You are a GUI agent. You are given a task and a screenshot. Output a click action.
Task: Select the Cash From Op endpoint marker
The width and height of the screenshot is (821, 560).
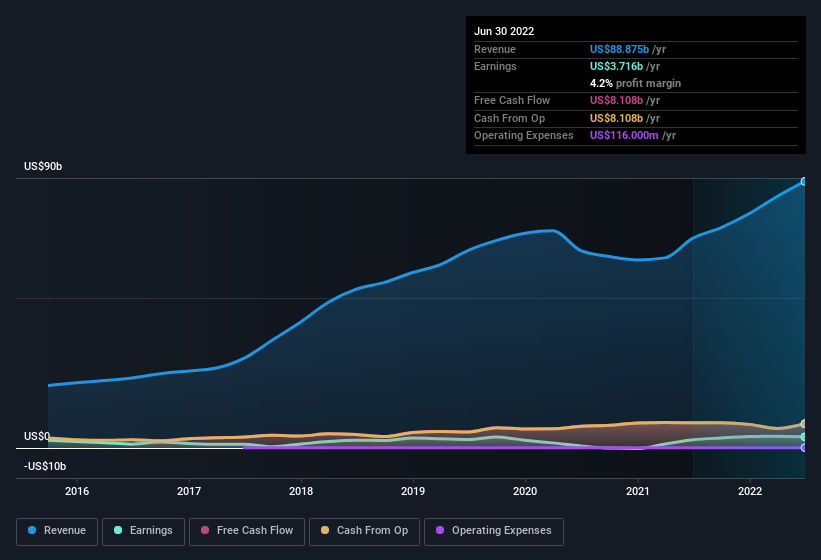click(804, 423)
